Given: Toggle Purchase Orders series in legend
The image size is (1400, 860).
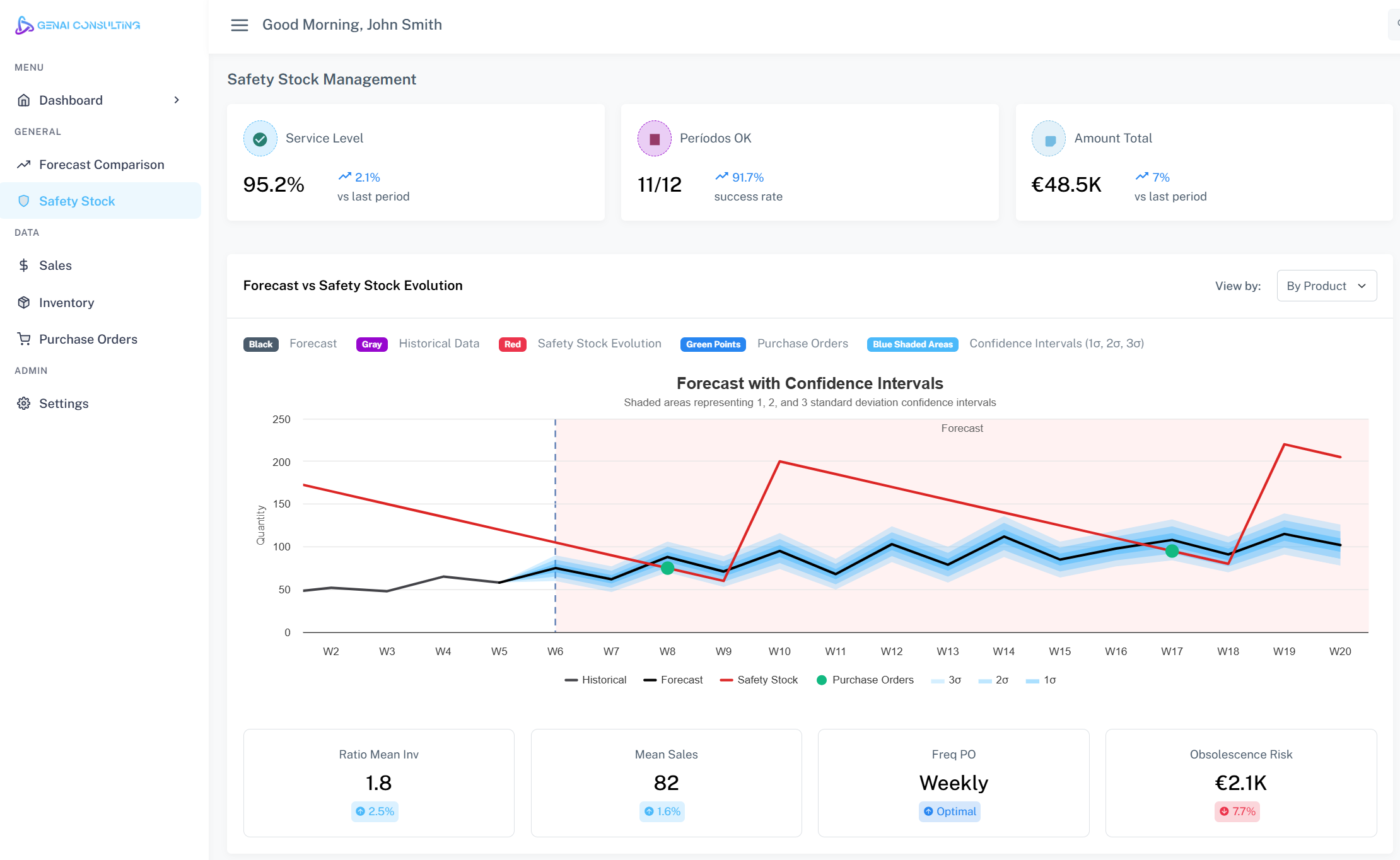Looking at the screenshot, I should click(x=865, y=680).
